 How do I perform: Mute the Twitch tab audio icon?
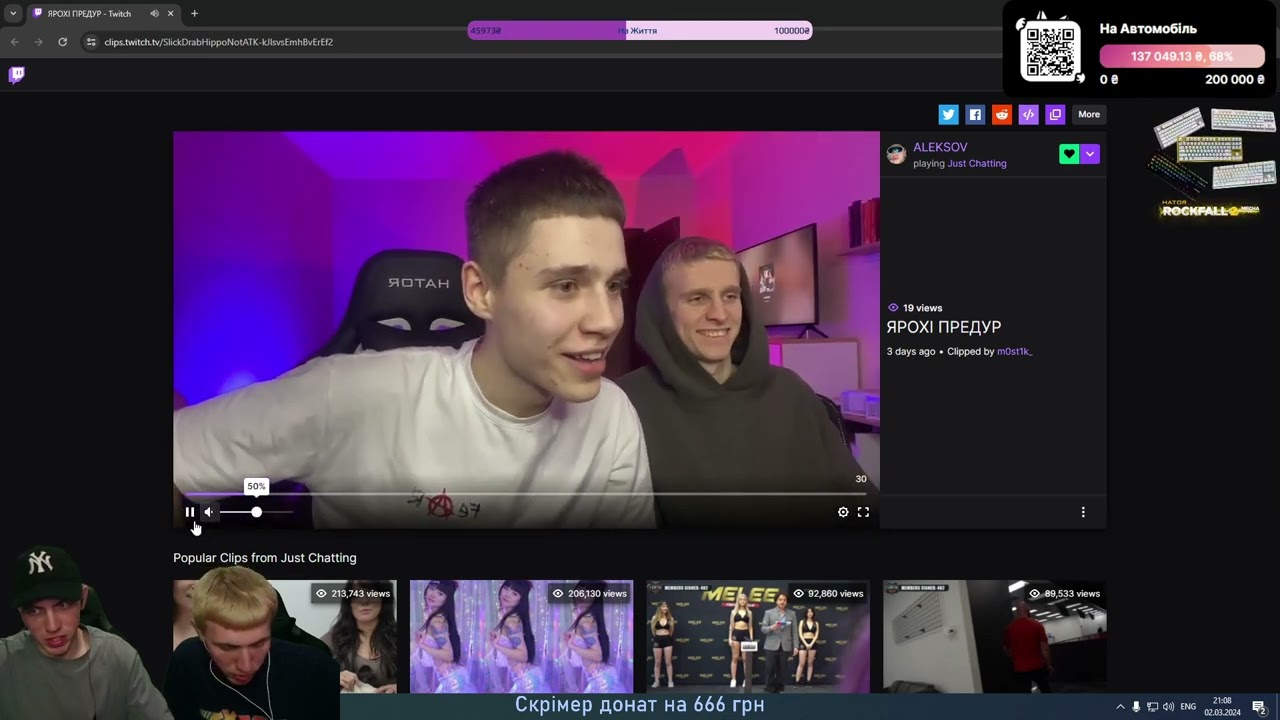[154, 14]
